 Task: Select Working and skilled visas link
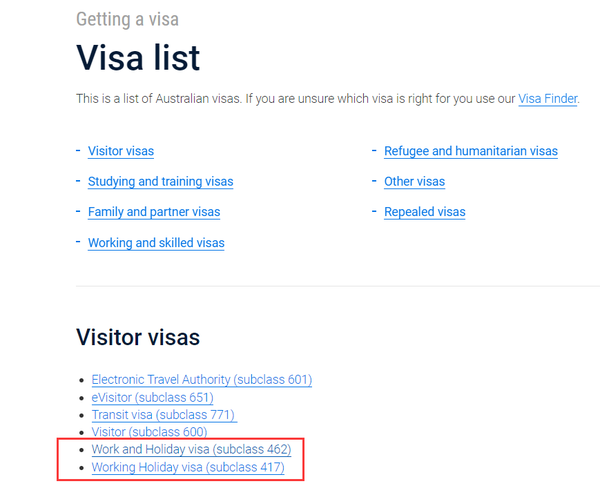pos(156,243)
